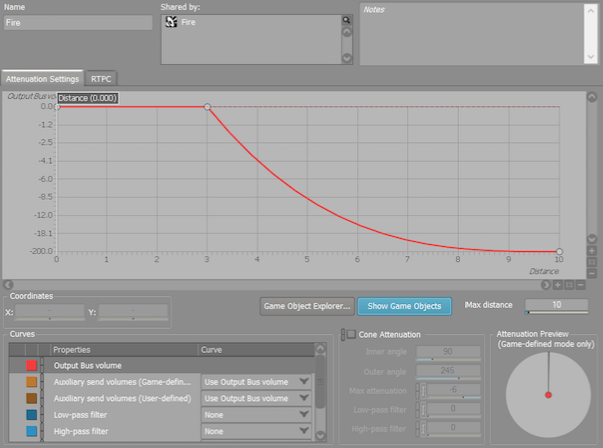Select the curve point at distance 3
Screen dimensions: 603x448
click(207, 107)
